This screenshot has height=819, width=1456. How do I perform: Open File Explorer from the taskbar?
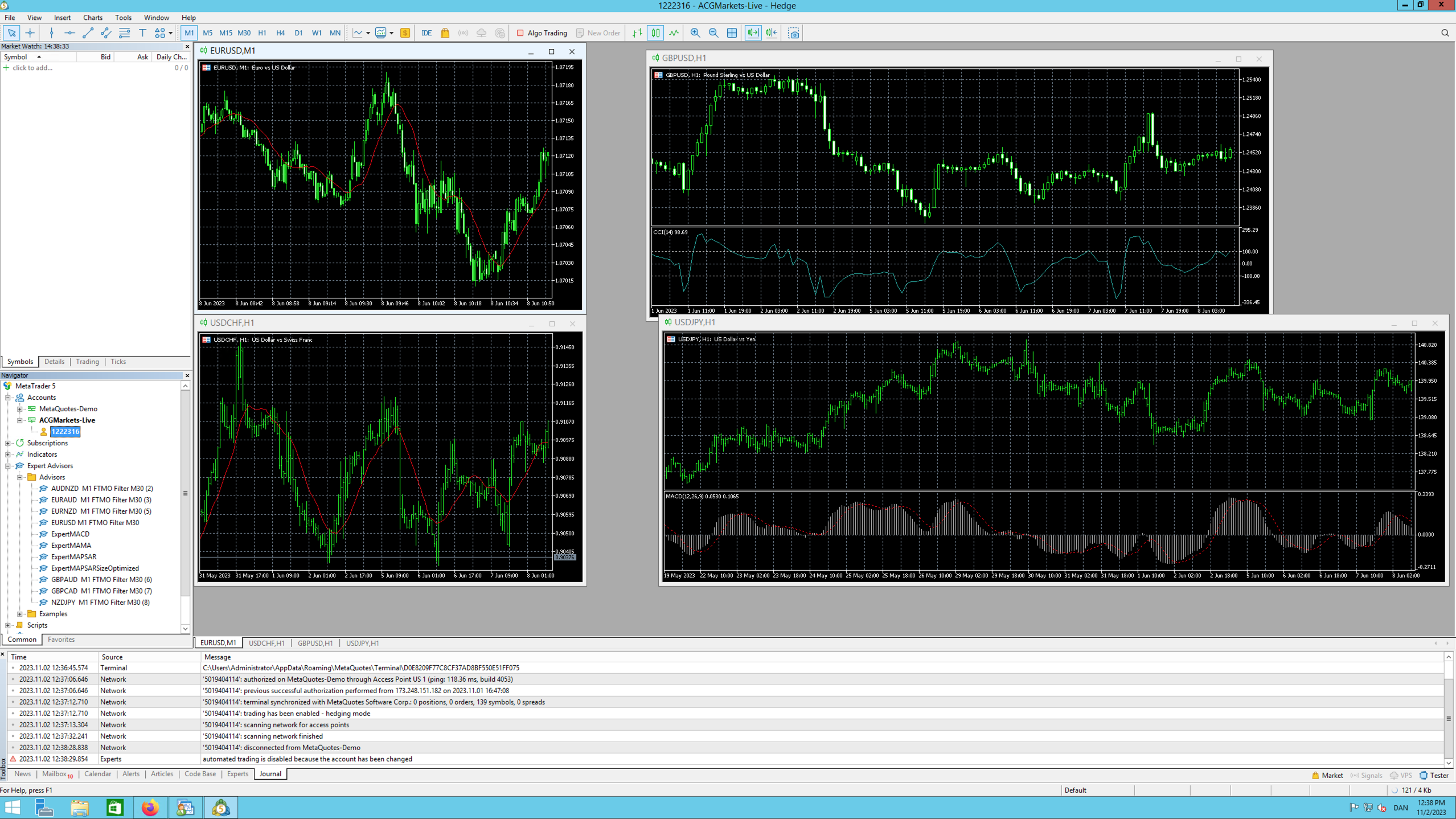pyautogui.click(x=80, y=808)
